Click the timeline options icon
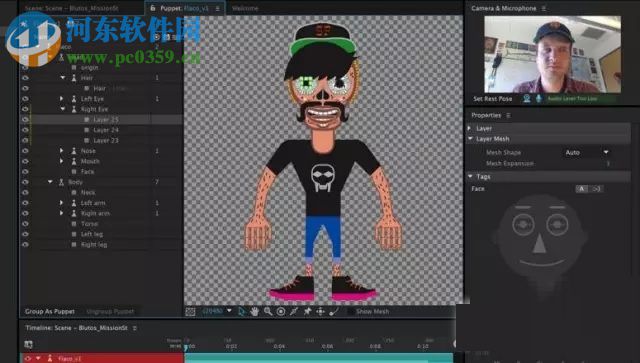The height and width of the screenshot is (363, 640). click(x=28, y=344)
